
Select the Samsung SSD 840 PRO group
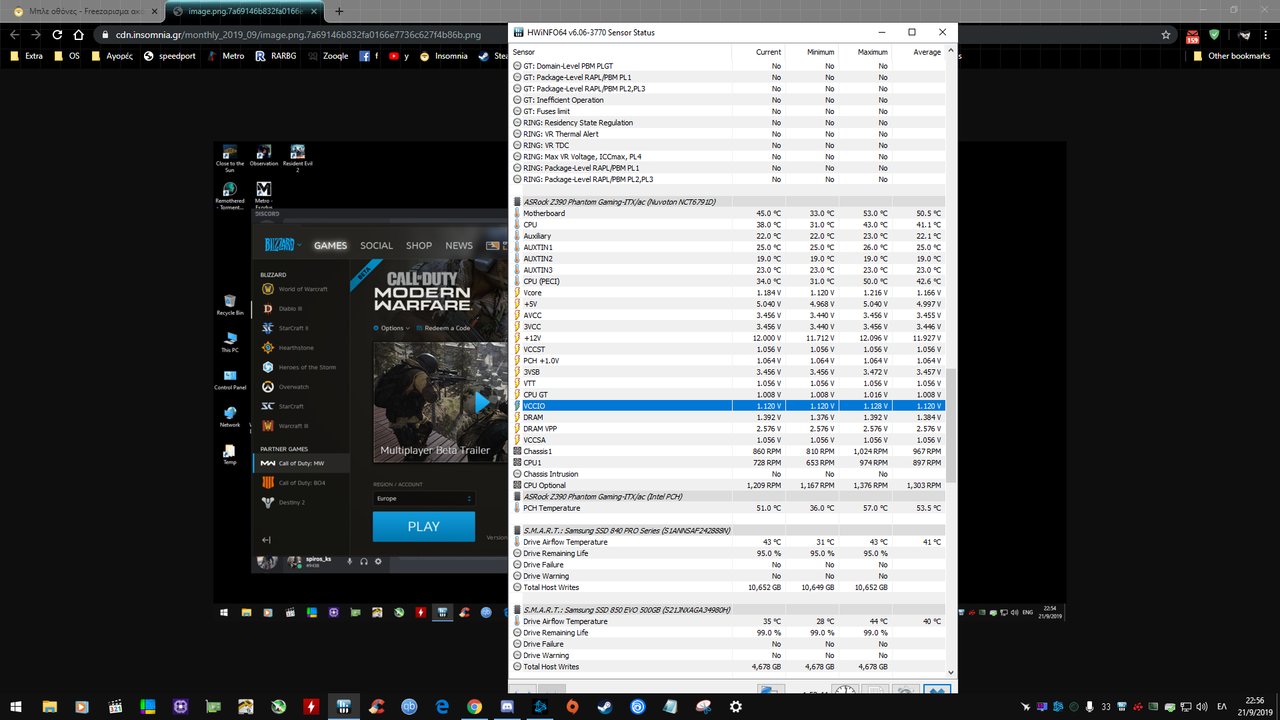coord(730,530)
